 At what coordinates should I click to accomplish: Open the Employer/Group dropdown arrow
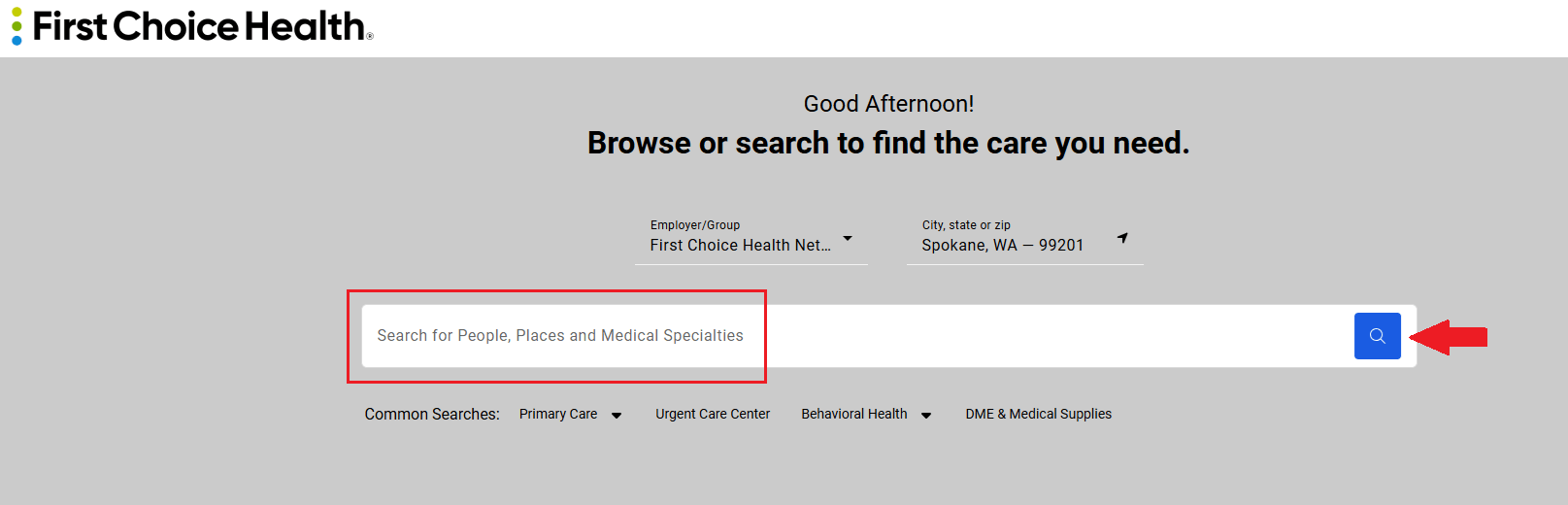[848, 238]
